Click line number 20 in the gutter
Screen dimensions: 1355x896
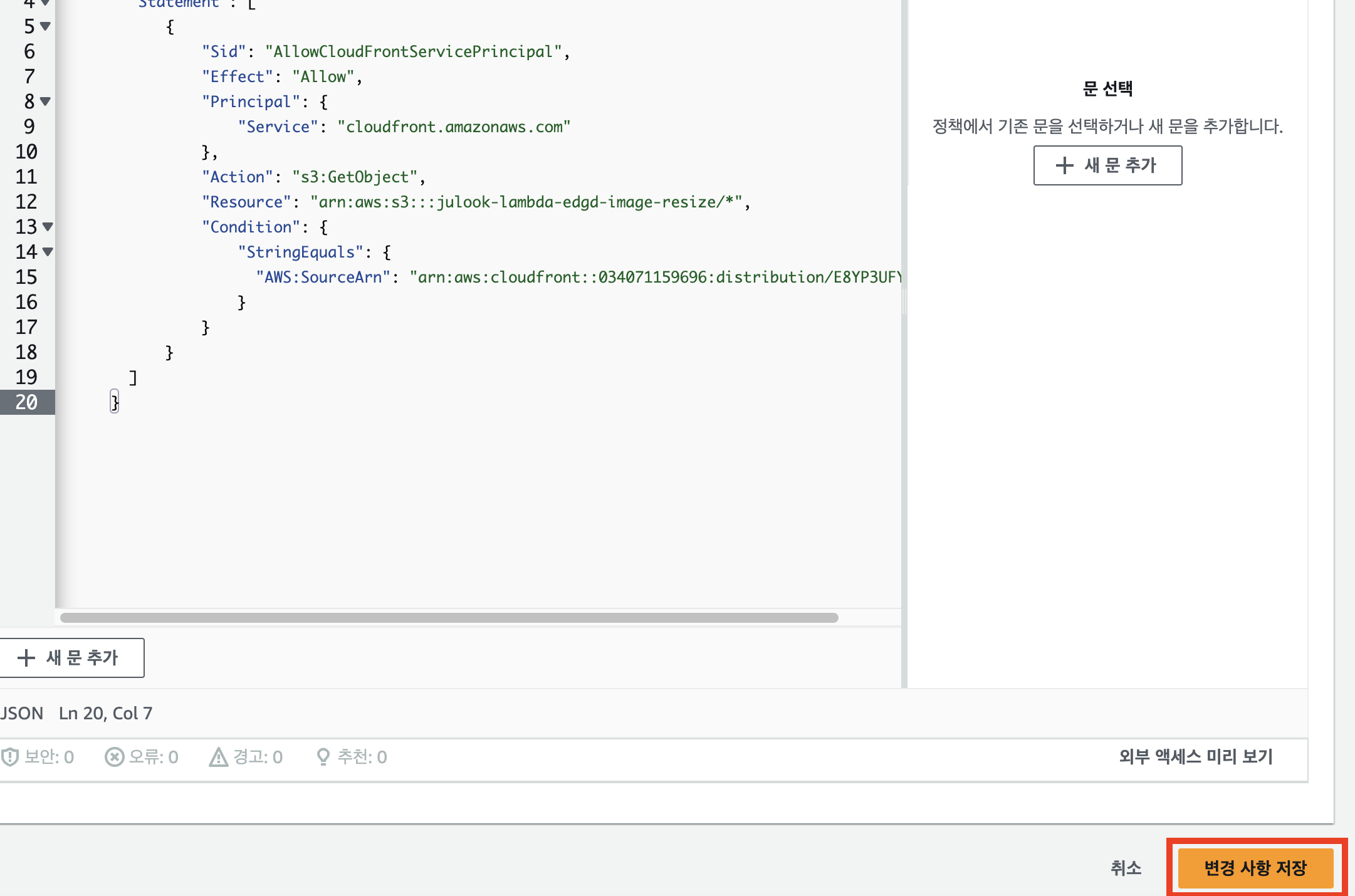pos(26,402)
